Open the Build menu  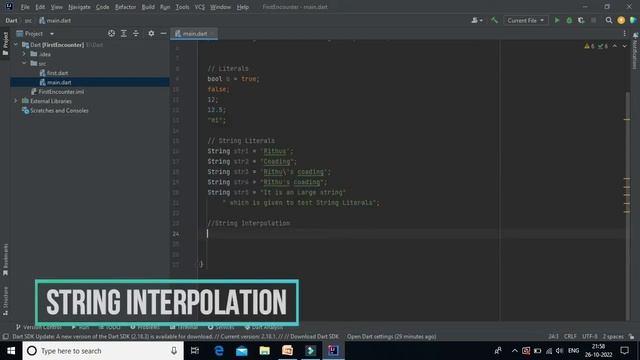tap(148, 7)
